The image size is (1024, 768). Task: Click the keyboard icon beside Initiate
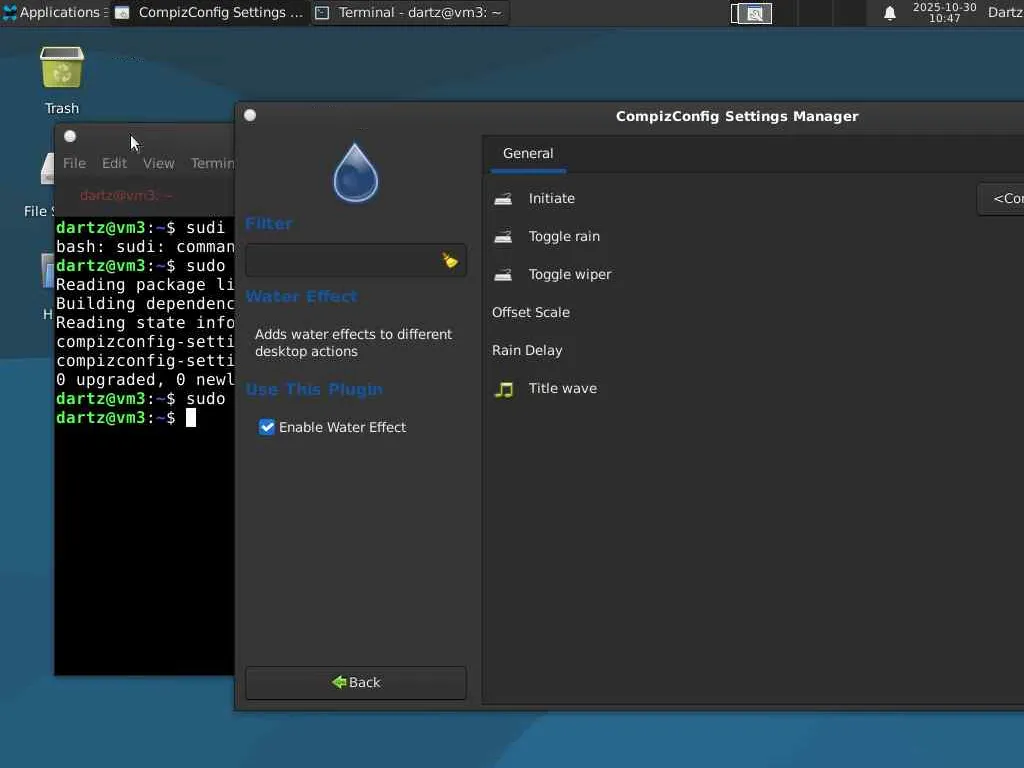pyautogui.click(x=503, y=199)
